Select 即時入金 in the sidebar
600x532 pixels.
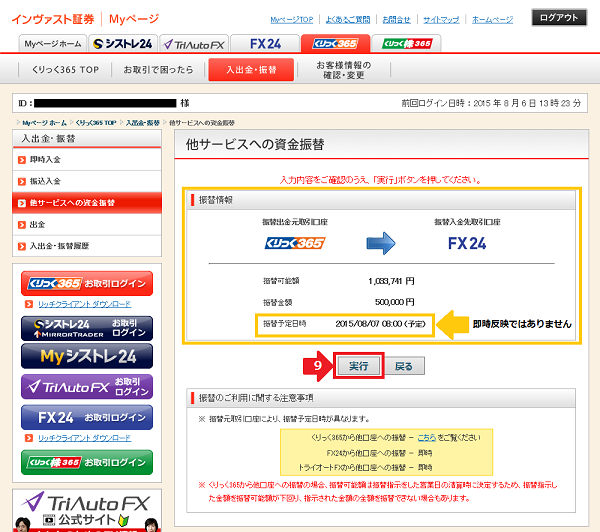coord(87,160)
